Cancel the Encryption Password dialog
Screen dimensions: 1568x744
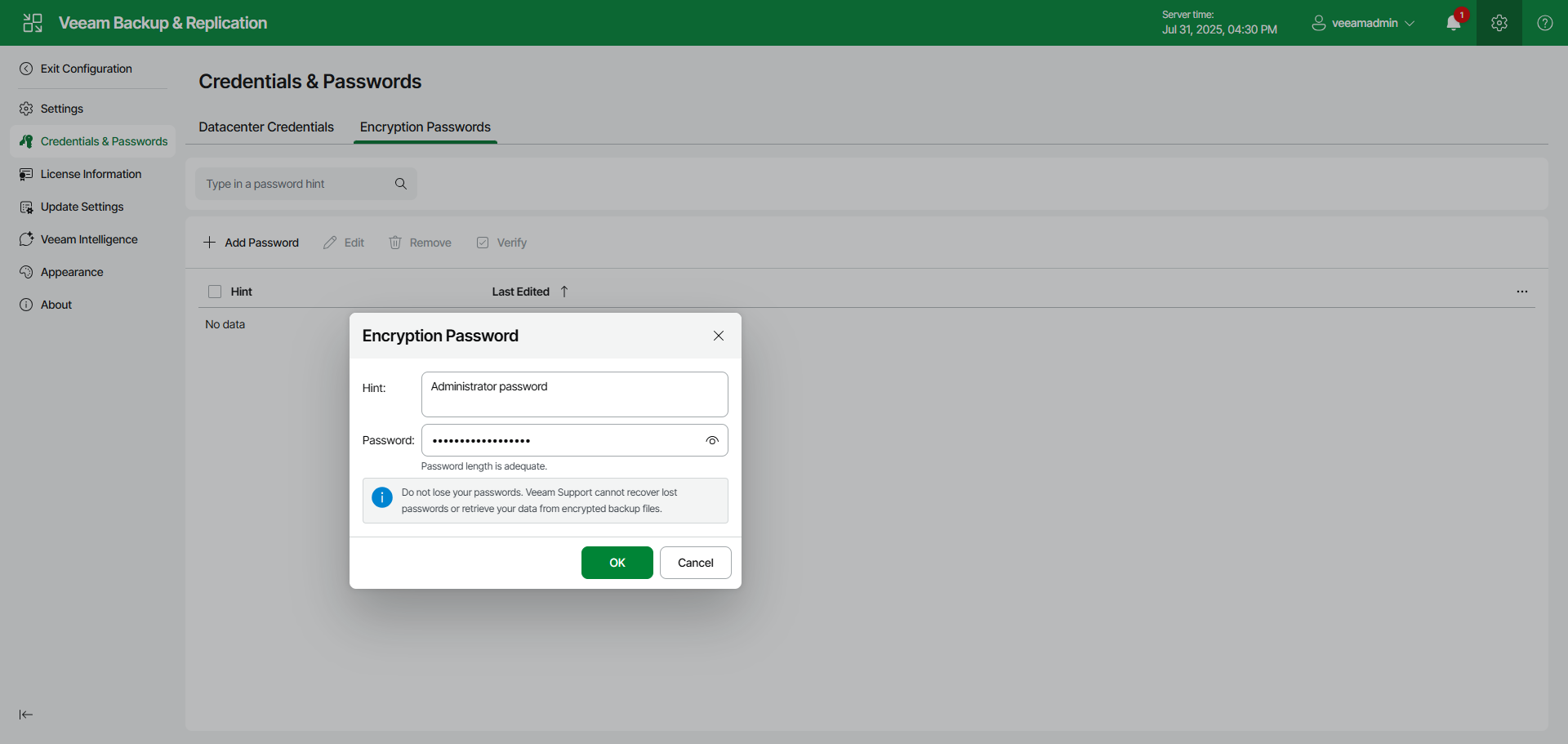coord(695,563)
